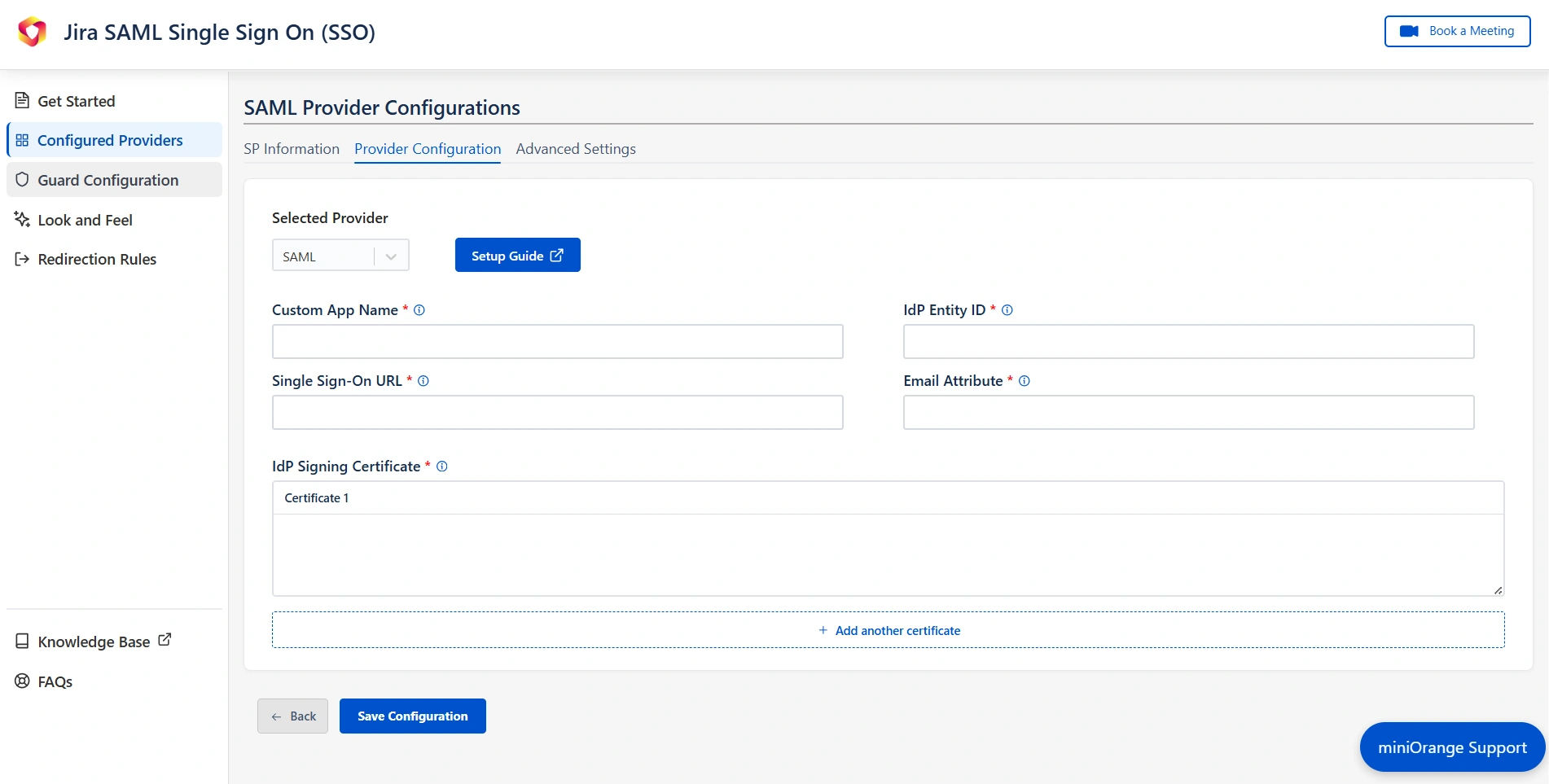Switch to the SP Information tab
1549x784 pixels.
click(x=292, y=149)
